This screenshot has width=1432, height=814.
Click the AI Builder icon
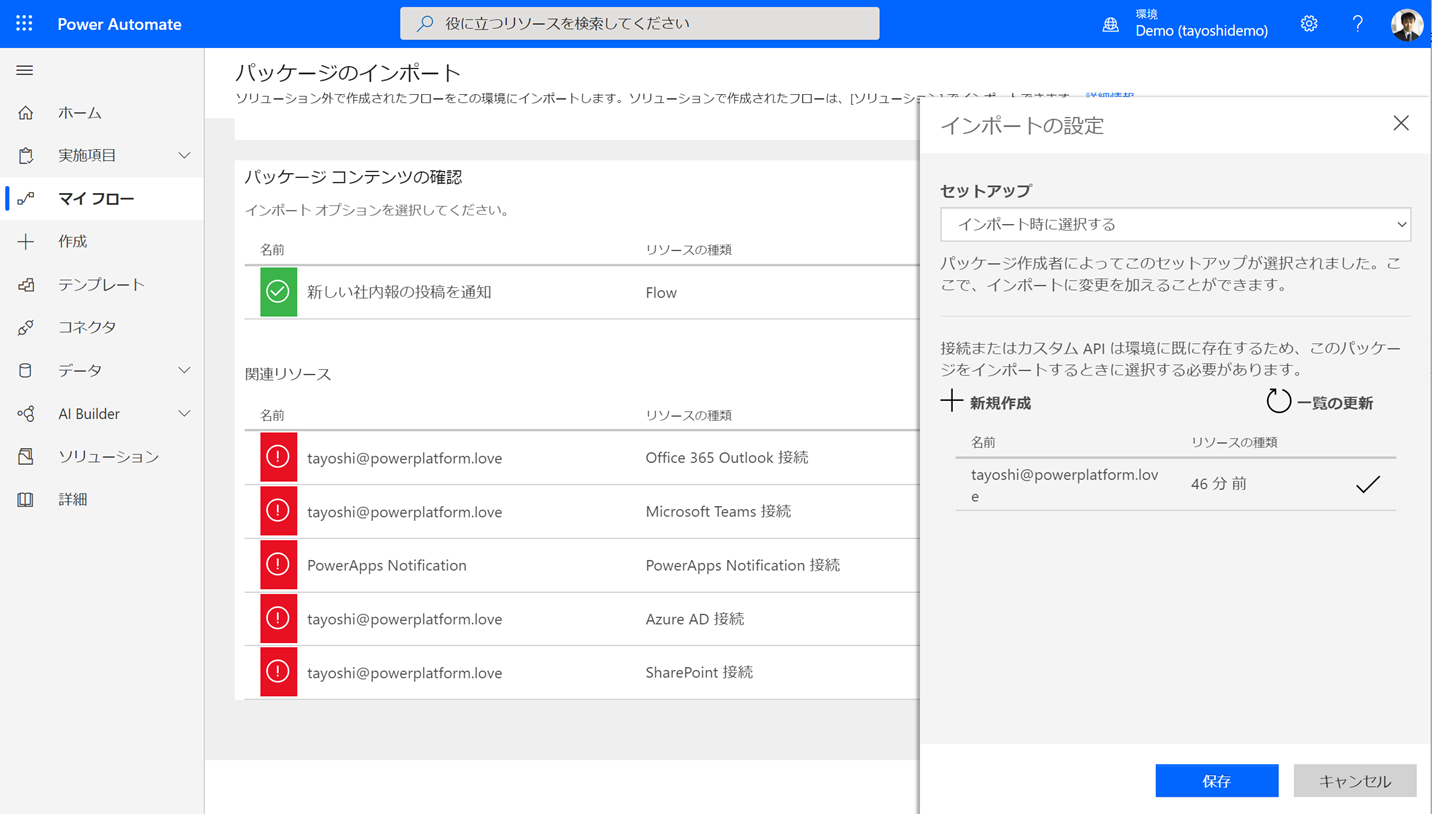[x=26, y=414]
